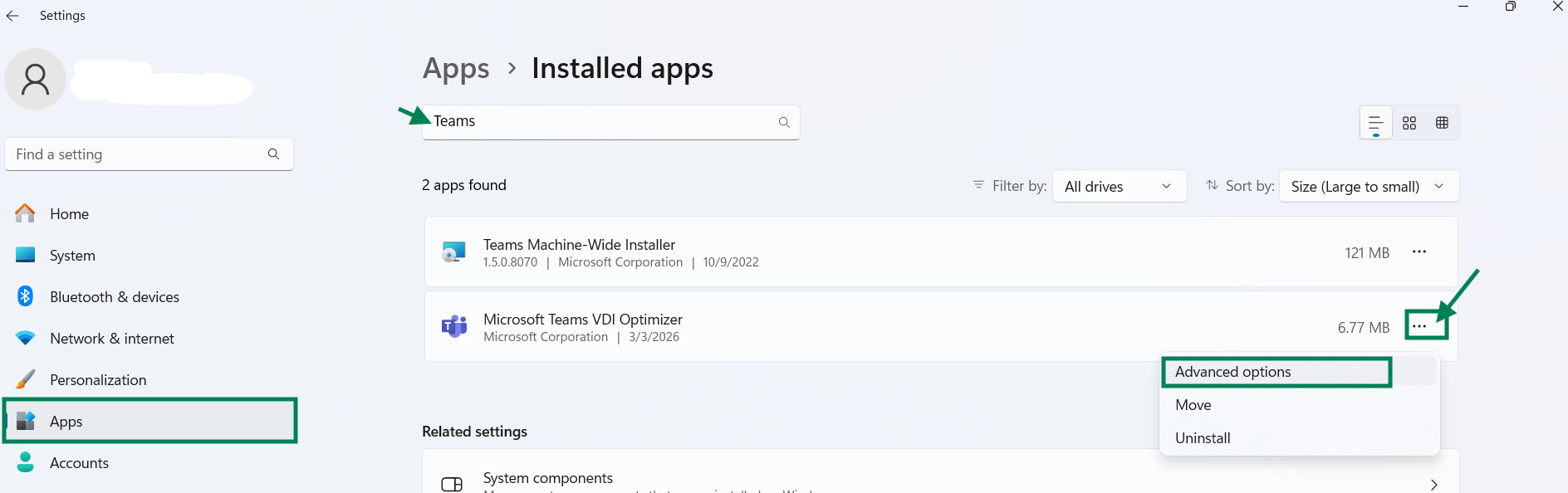This screenshot has height=493, width=1568.
Task: Click the Teams Machine-Wide Installer icon
Action: click(x=453, y=252)
